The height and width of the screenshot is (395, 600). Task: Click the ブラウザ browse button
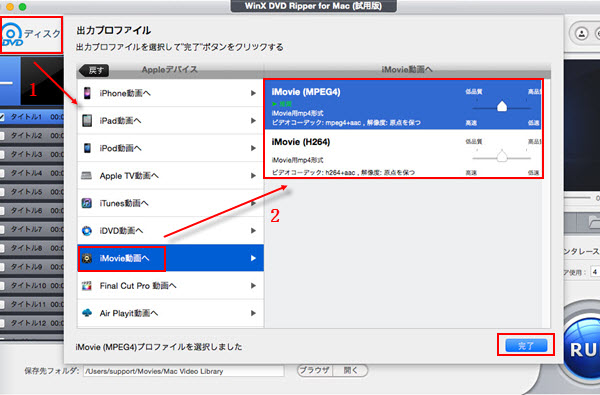(315, 371)
